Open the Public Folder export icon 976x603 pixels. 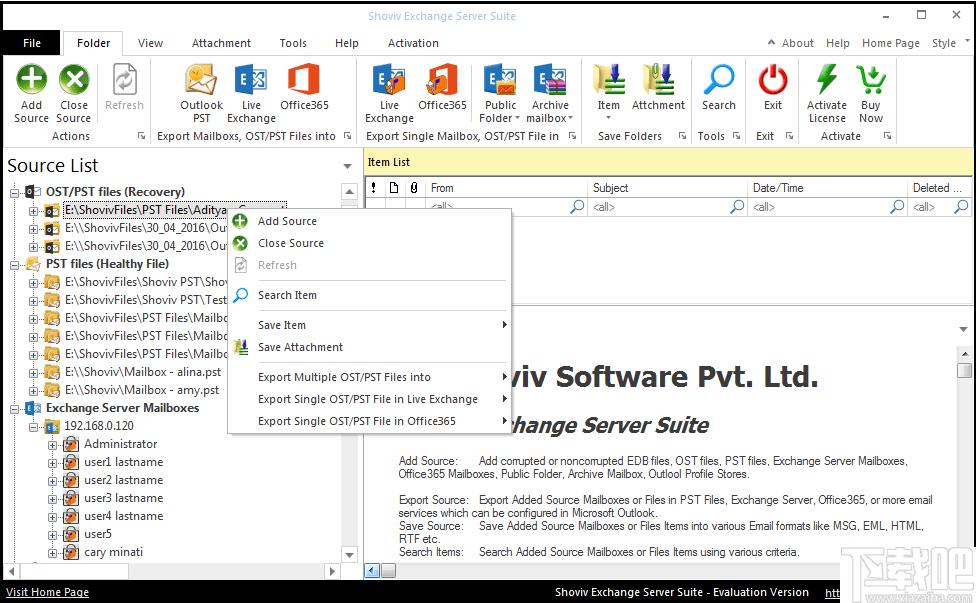tap(500, 80)
